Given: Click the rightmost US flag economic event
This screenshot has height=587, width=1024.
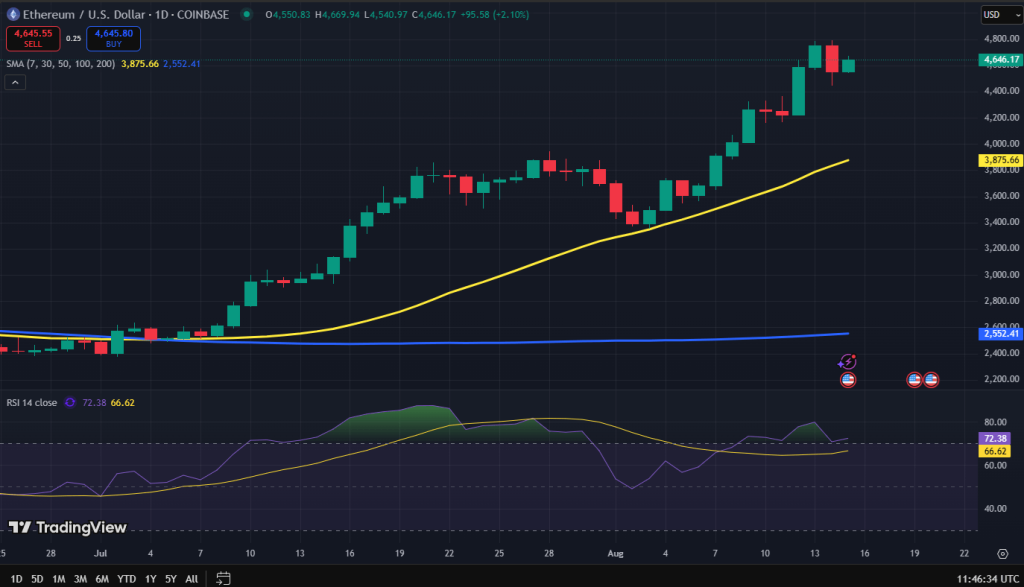Looking at the screenshot, I should coord(931,380).
